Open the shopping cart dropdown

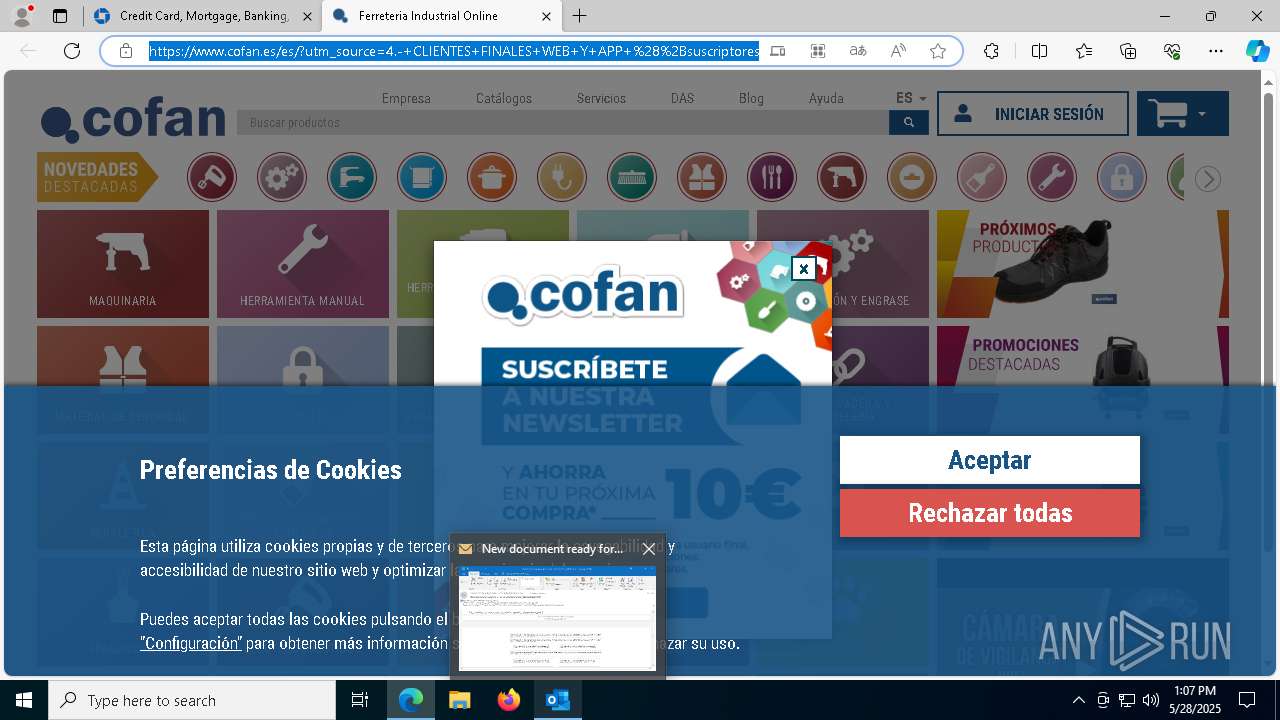point(1182,114)
